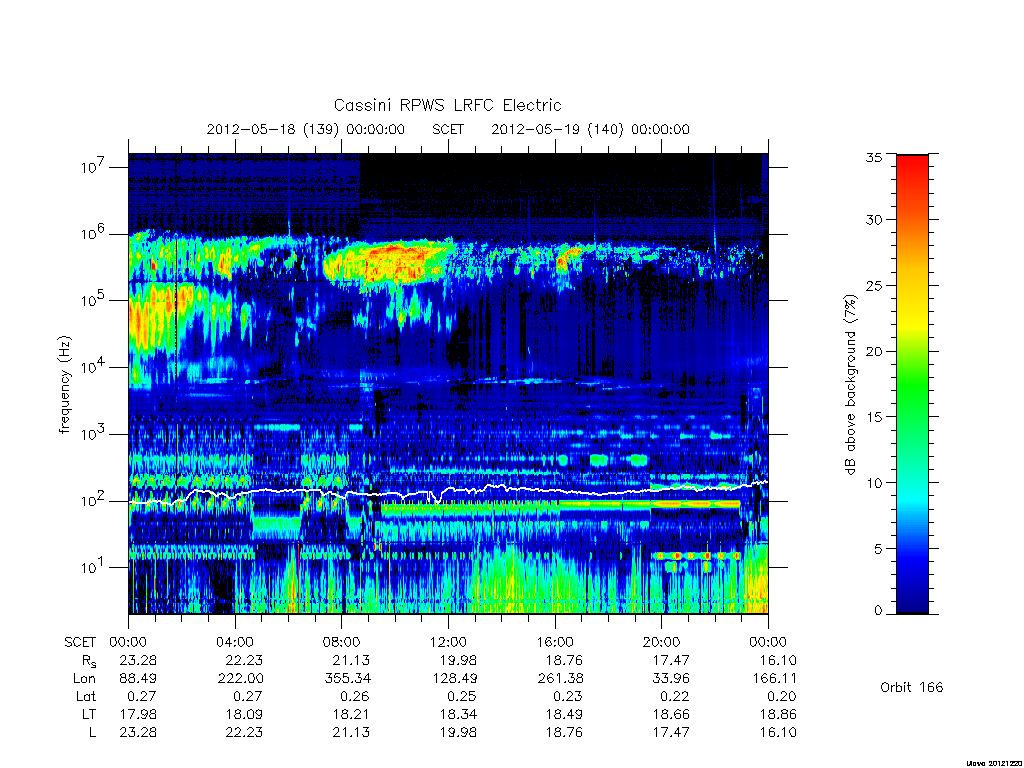Click the 'Lon' row label
The image size is (1024, 768).
pos(84,679)
